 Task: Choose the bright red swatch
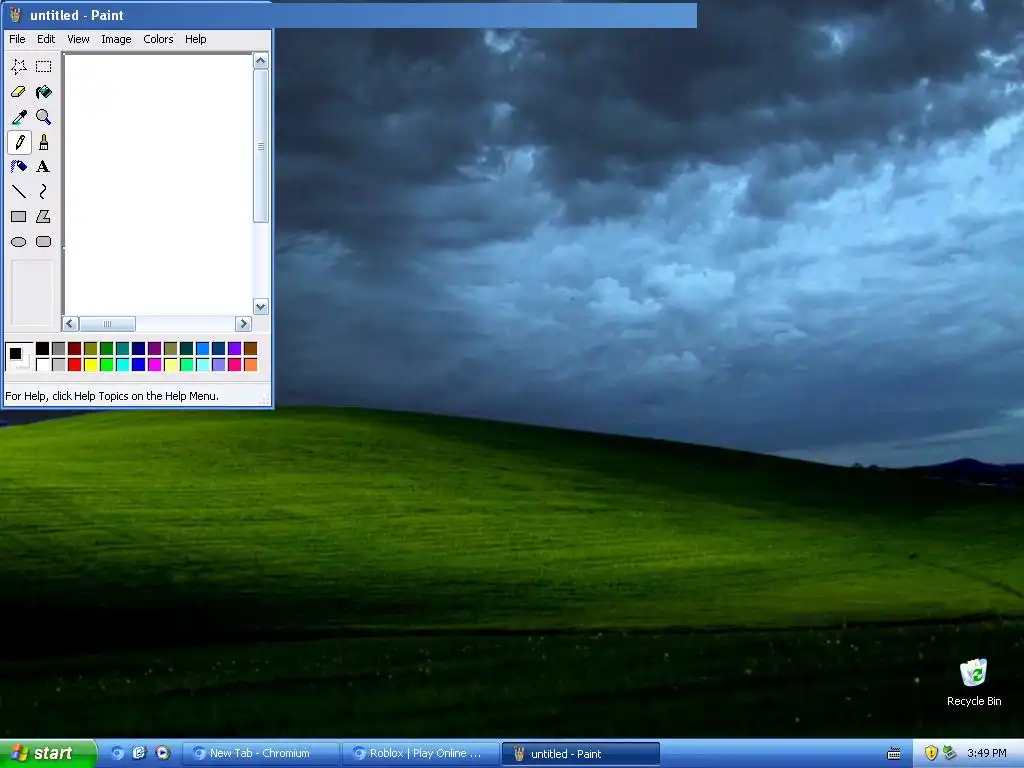(74, 364)
